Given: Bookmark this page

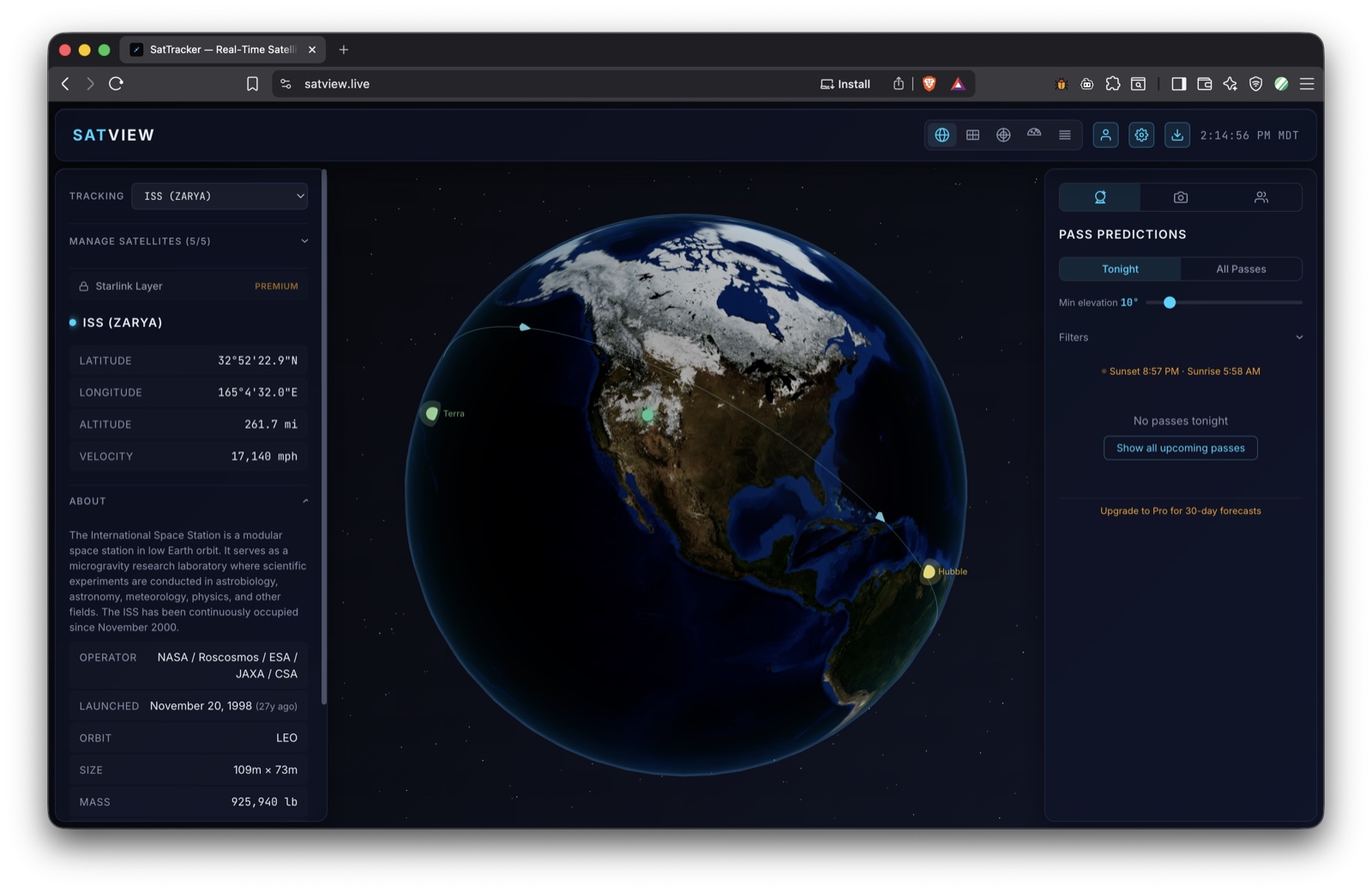Looking at the screenshot, I should tap(252, 83).
